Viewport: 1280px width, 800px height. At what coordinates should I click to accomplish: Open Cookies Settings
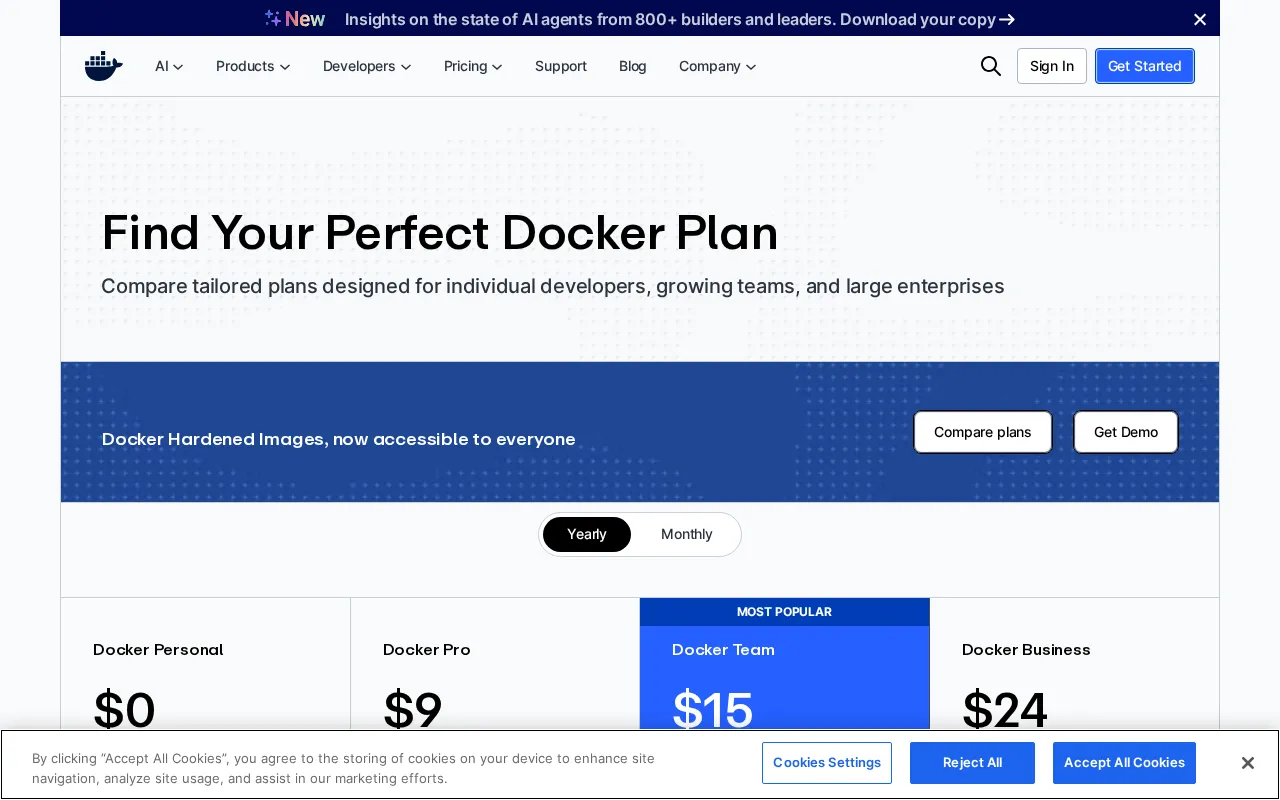pyautogui.click(x=827, y=763)
